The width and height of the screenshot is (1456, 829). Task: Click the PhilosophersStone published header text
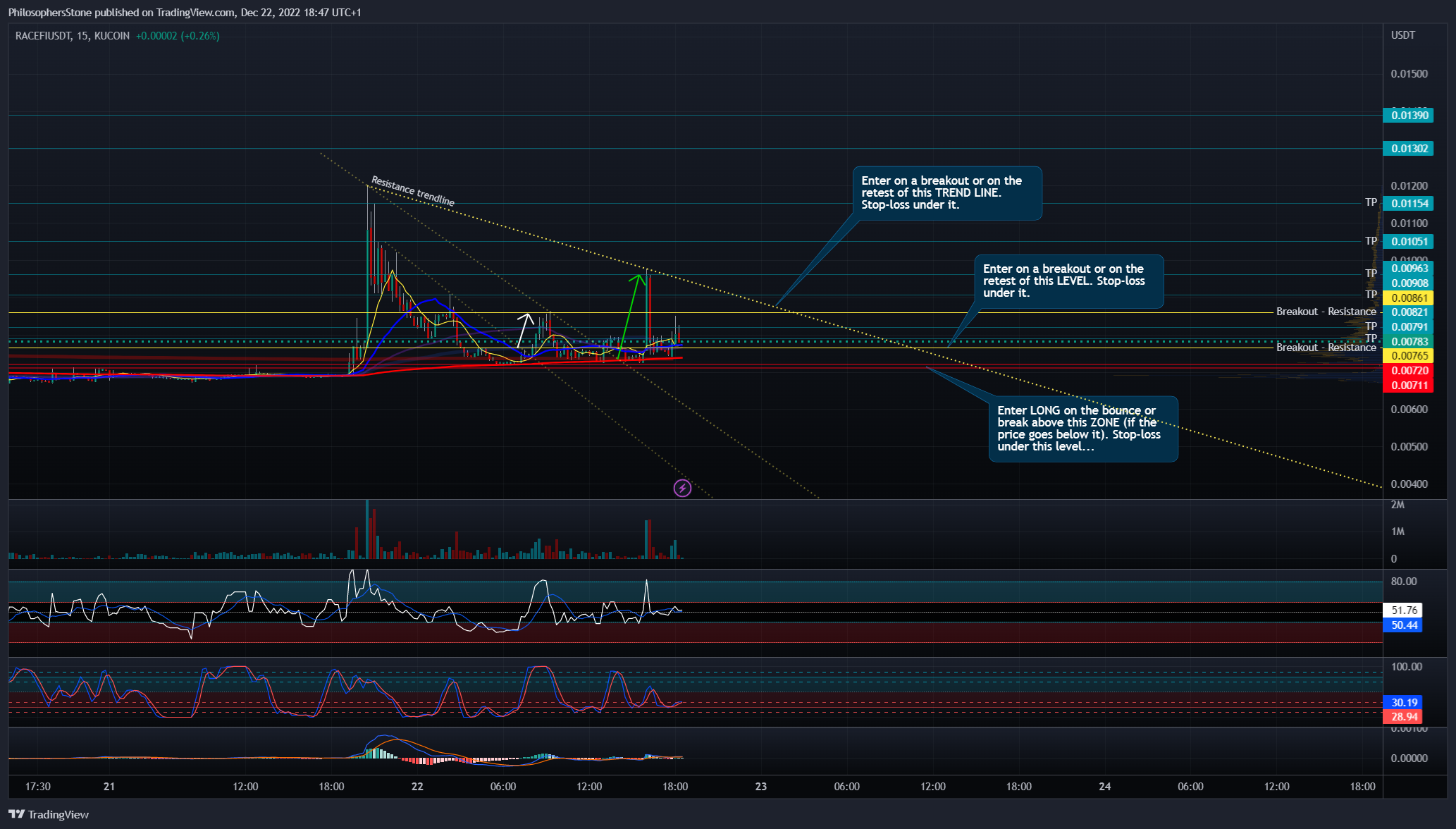[x=185, y=13]
